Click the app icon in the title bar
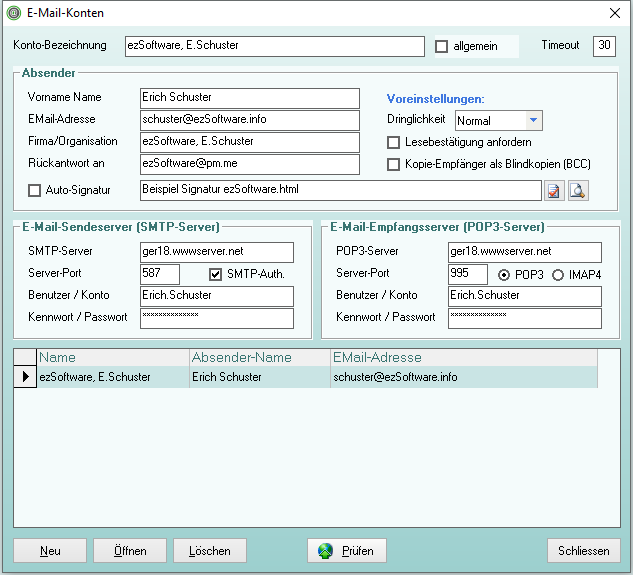The image size is (633, 575). tap(14, 13)
